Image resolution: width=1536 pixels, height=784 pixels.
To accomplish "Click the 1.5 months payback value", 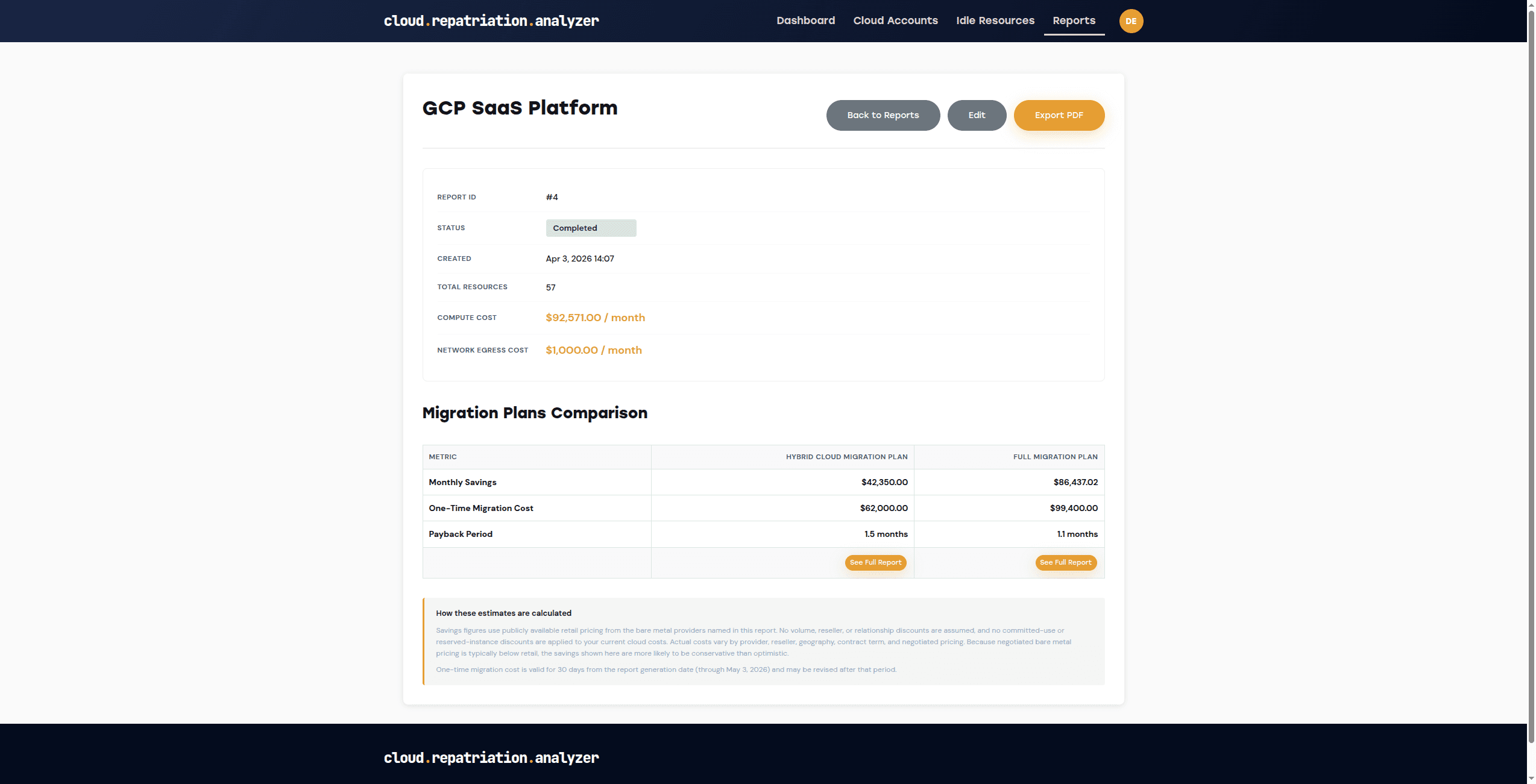I will (x=886, y=534).
